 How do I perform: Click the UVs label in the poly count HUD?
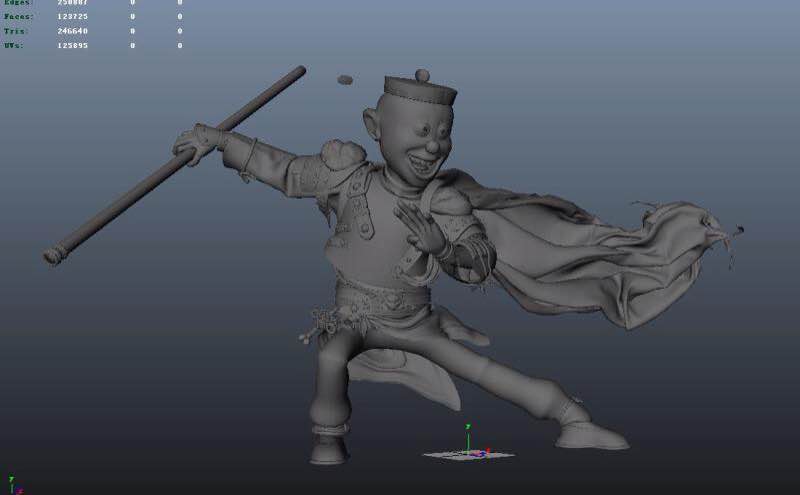(x=14, y=45)
